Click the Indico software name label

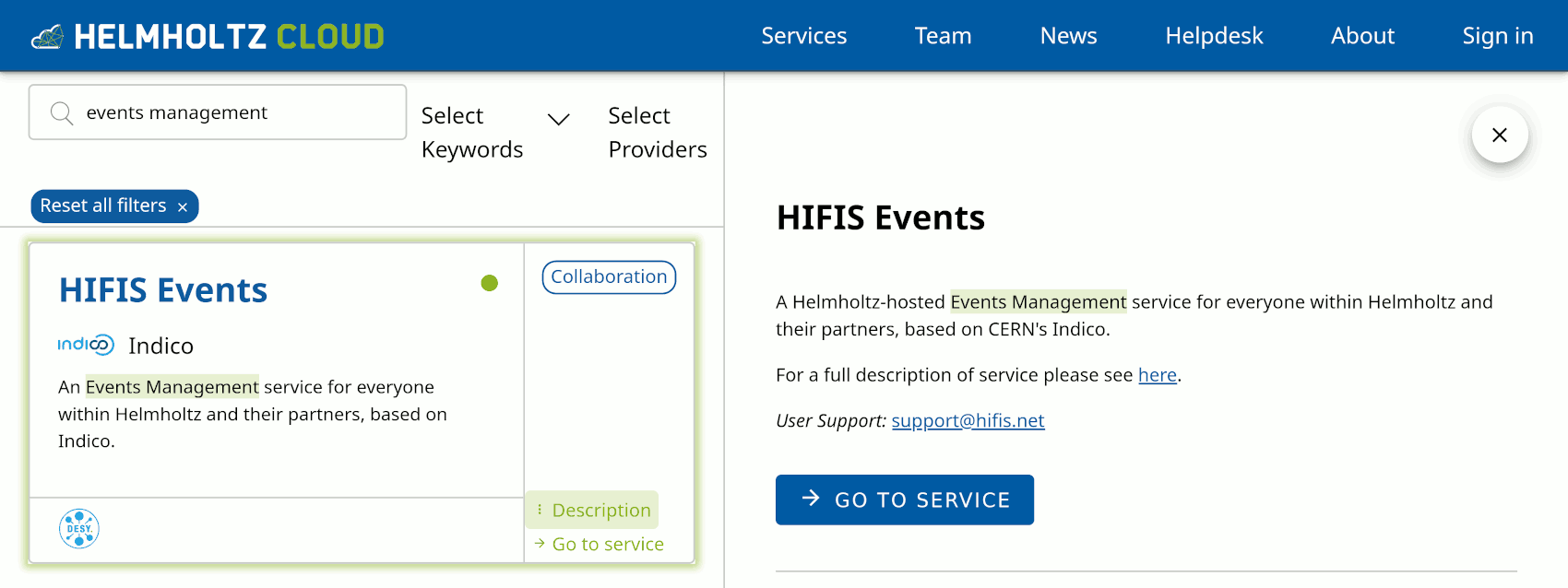pos(161,346)
